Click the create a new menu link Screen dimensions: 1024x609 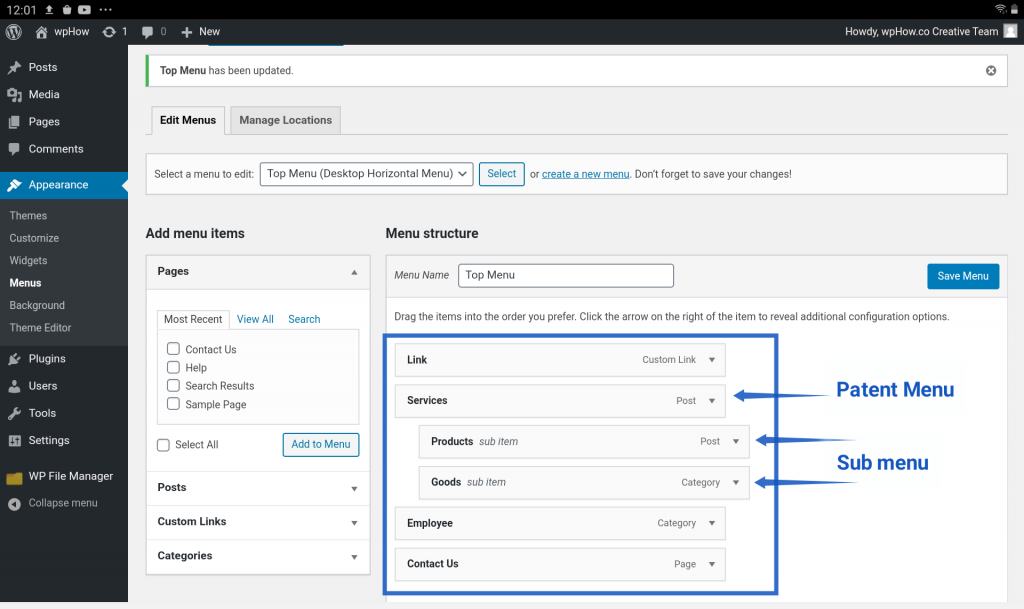click(x=585, y=173)
